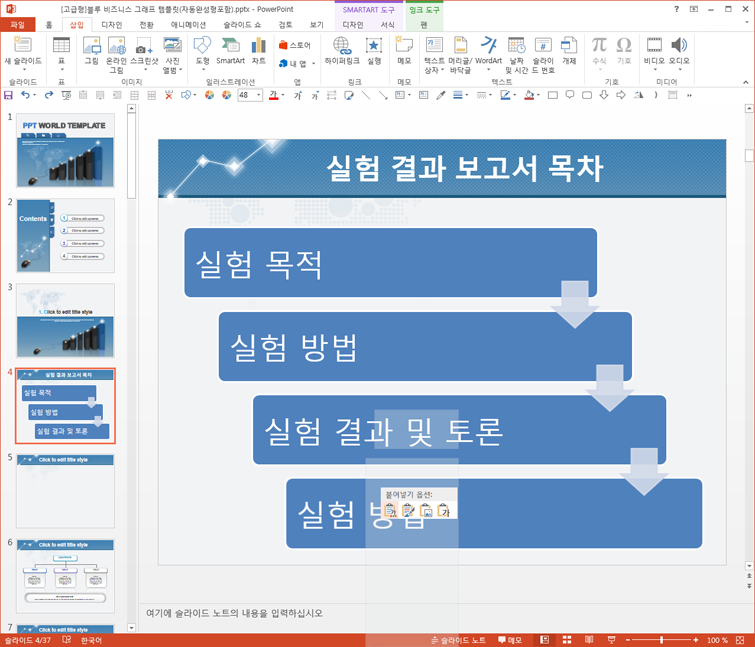Switch to the Design (디자인) ribbon tab
This screenshot has height=647, width=755.
tap(112, 25)
